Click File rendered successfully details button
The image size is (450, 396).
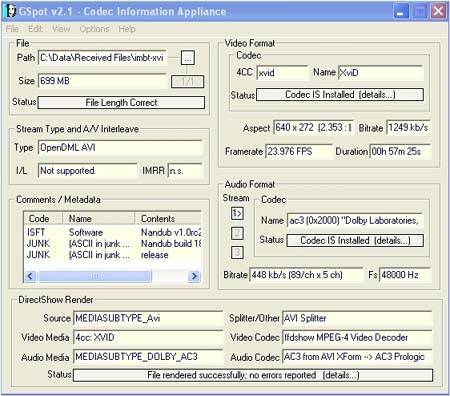(x=253, y=375)
